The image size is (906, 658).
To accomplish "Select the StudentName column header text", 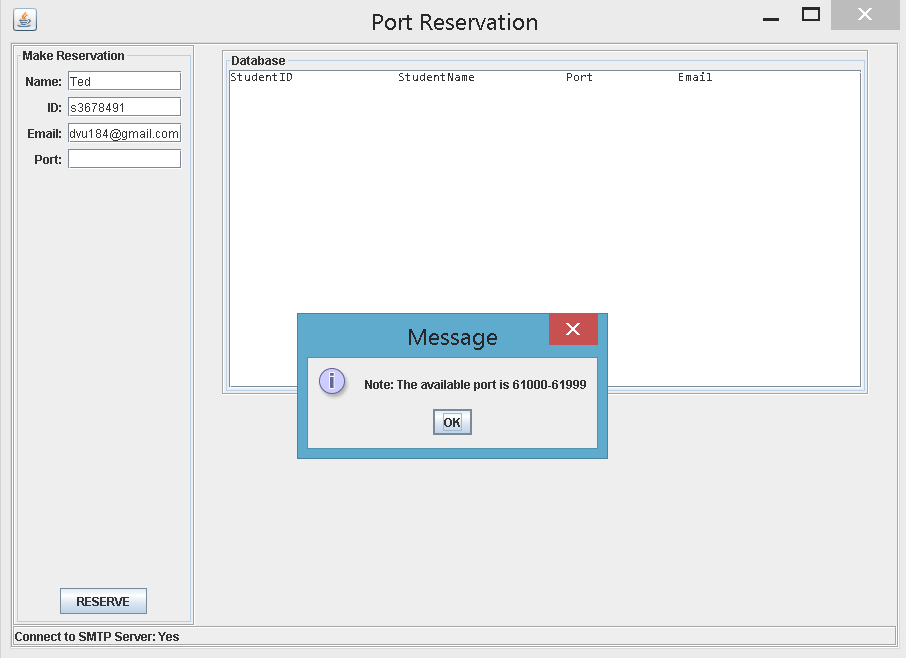I will coord(436,77).
